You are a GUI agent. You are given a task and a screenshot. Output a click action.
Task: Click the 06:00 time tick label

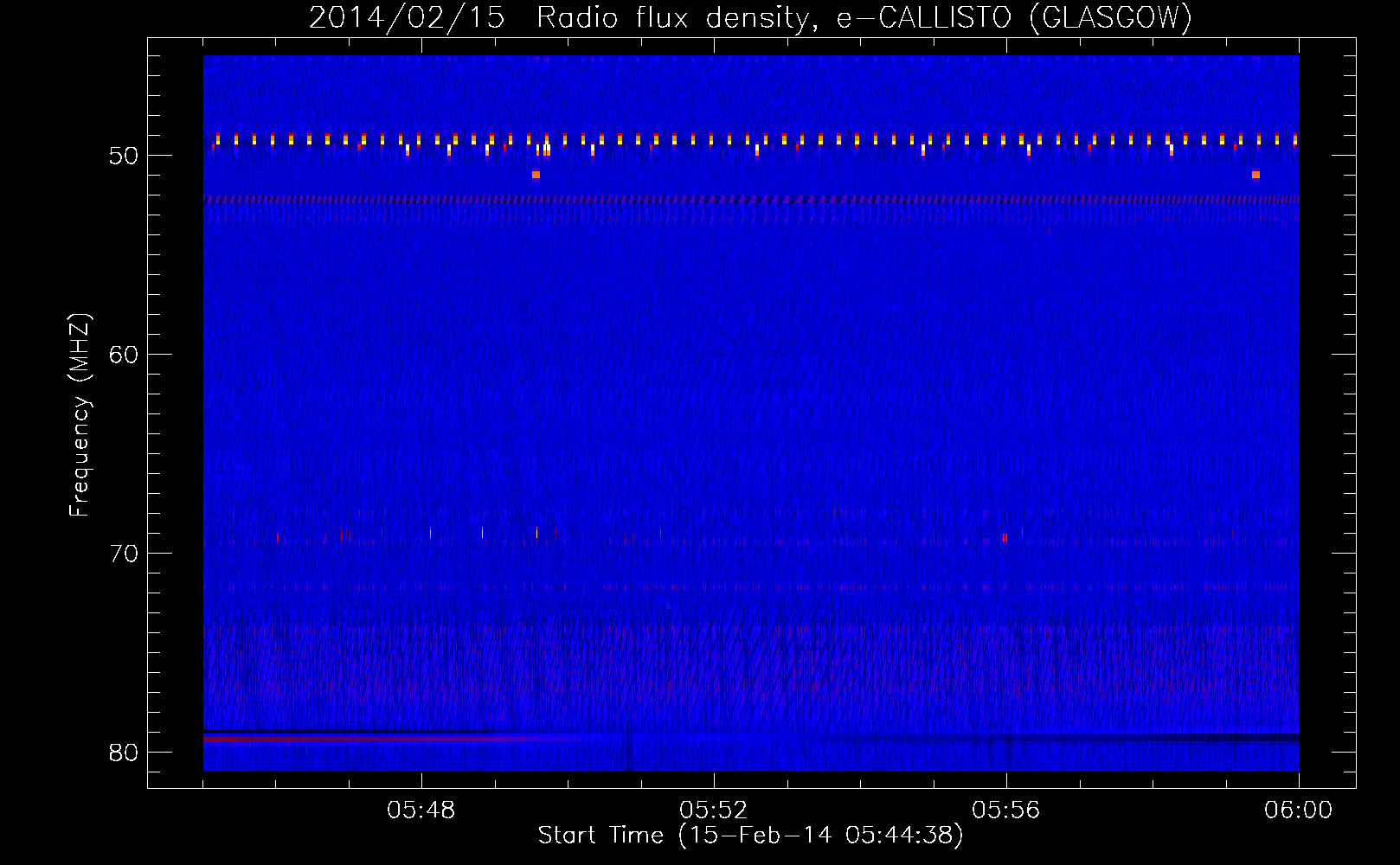pos(1299,811)
